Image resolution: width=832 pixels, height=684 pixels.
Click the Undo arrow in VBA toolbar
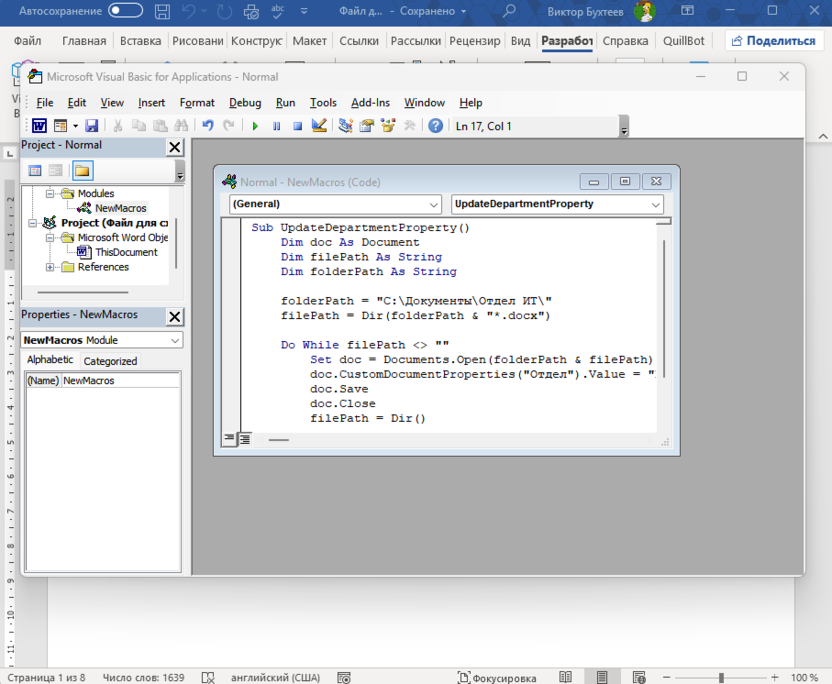click(x=207, y=126)
